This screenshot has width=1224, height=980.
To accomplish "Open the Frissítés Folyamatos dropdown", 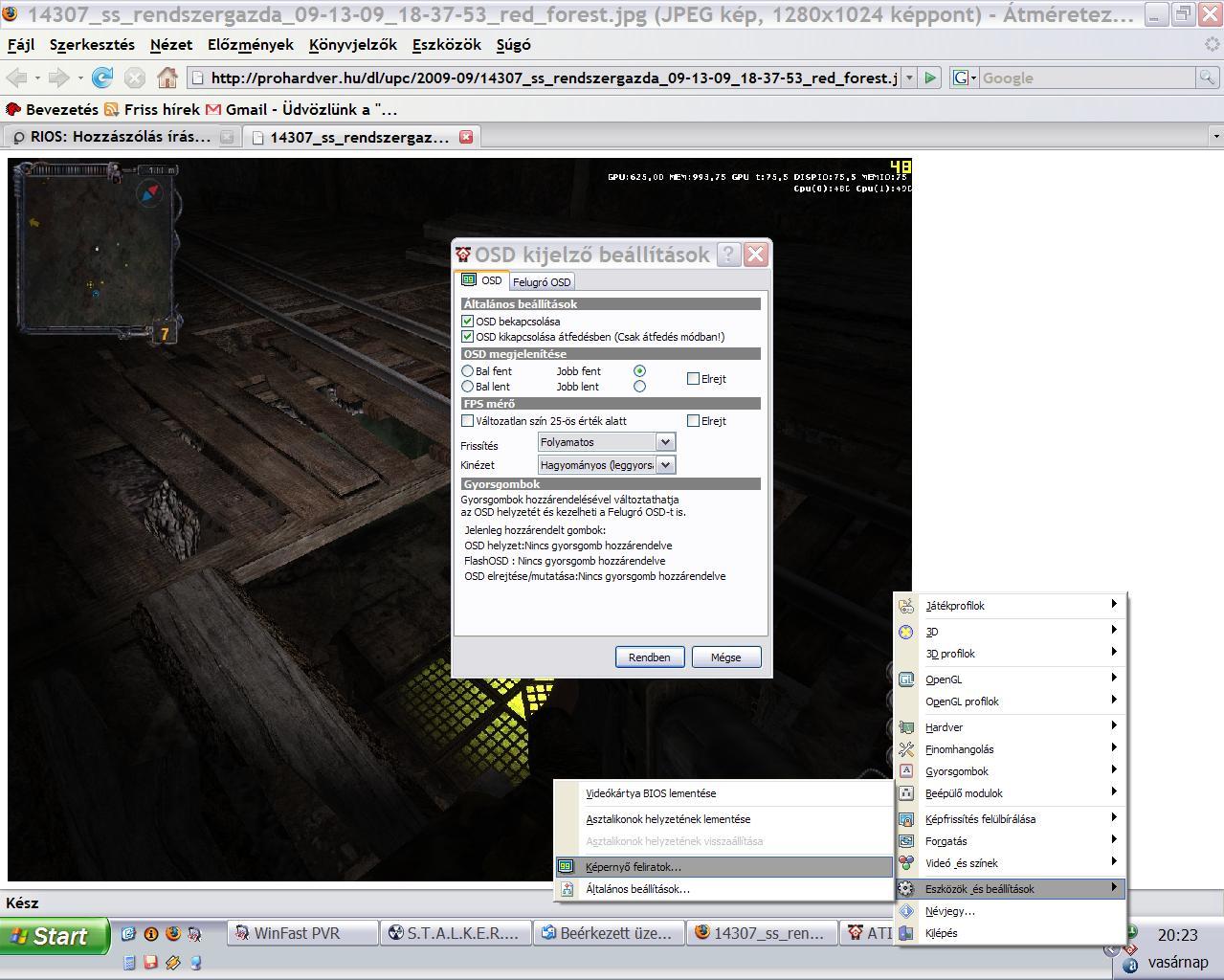I will [665, 442].
